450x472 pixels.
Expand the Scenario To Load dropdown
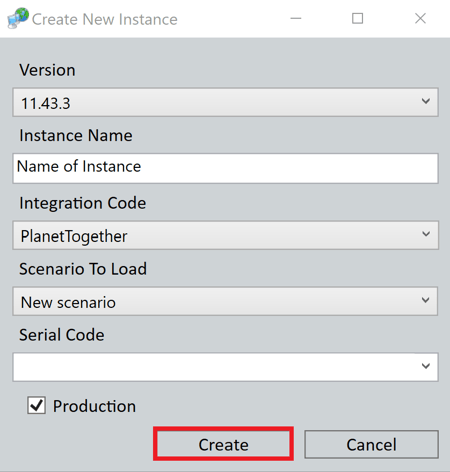coord(225,301)
